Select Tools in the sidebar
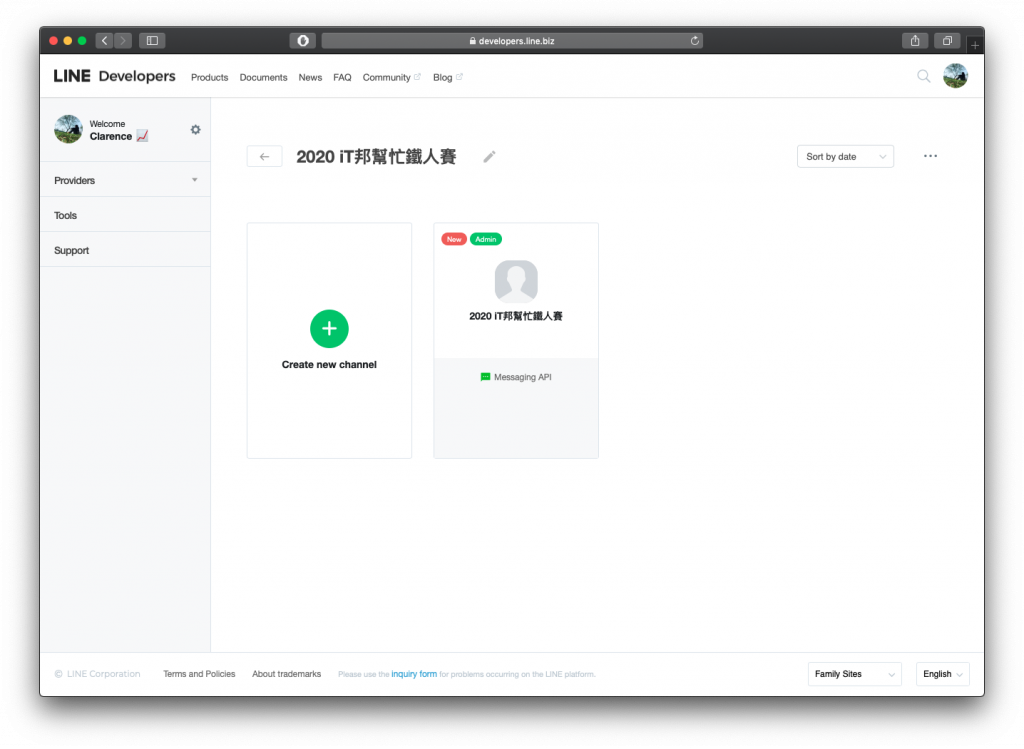This screenshot has width=1024, height=749. pos(125,215)
